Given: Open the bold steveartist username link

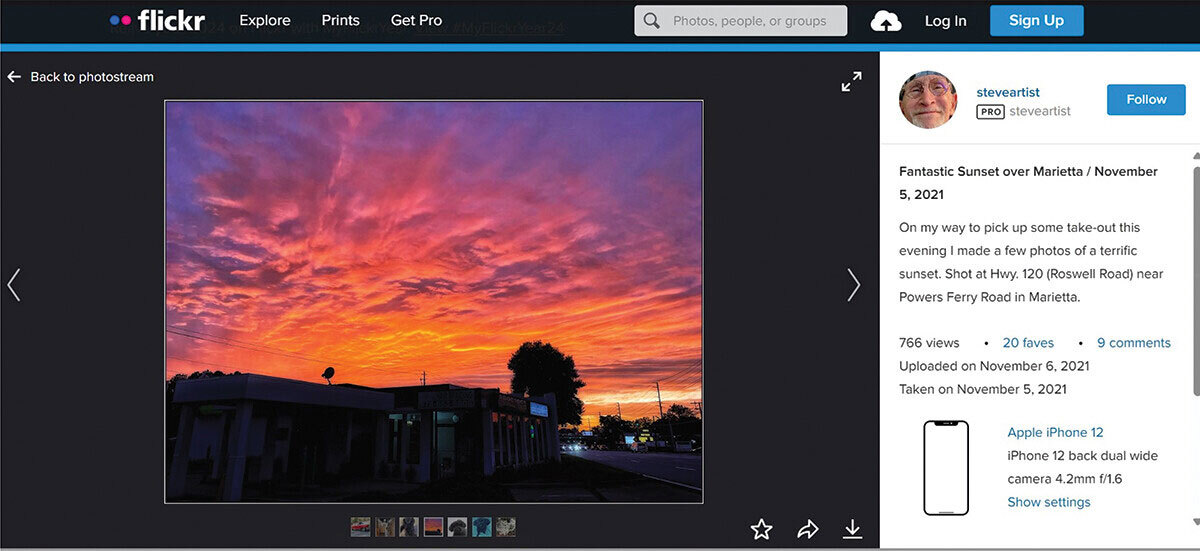Looking at the screenshot, I should point(1008,92).
